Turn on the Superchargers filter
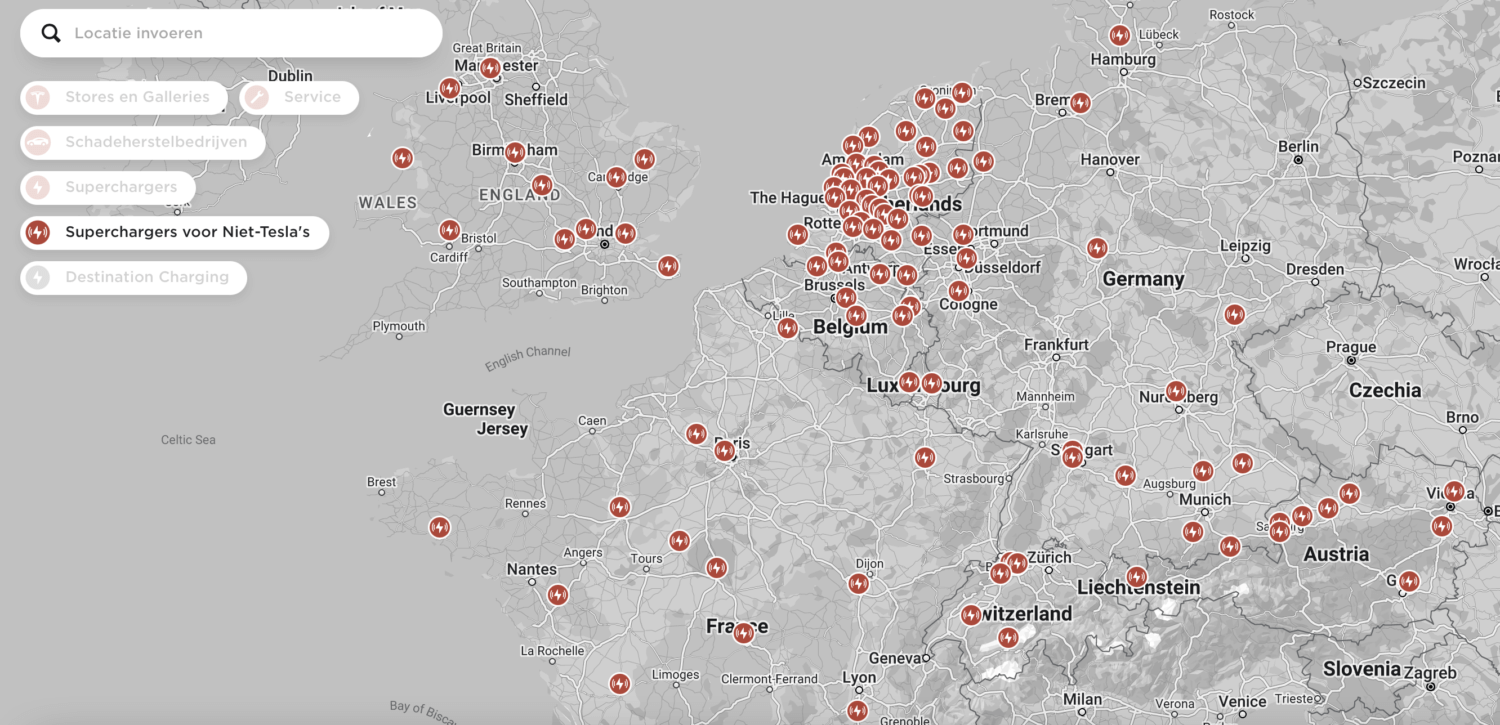This screenshot has width=1500, height=725. (108, 187)
